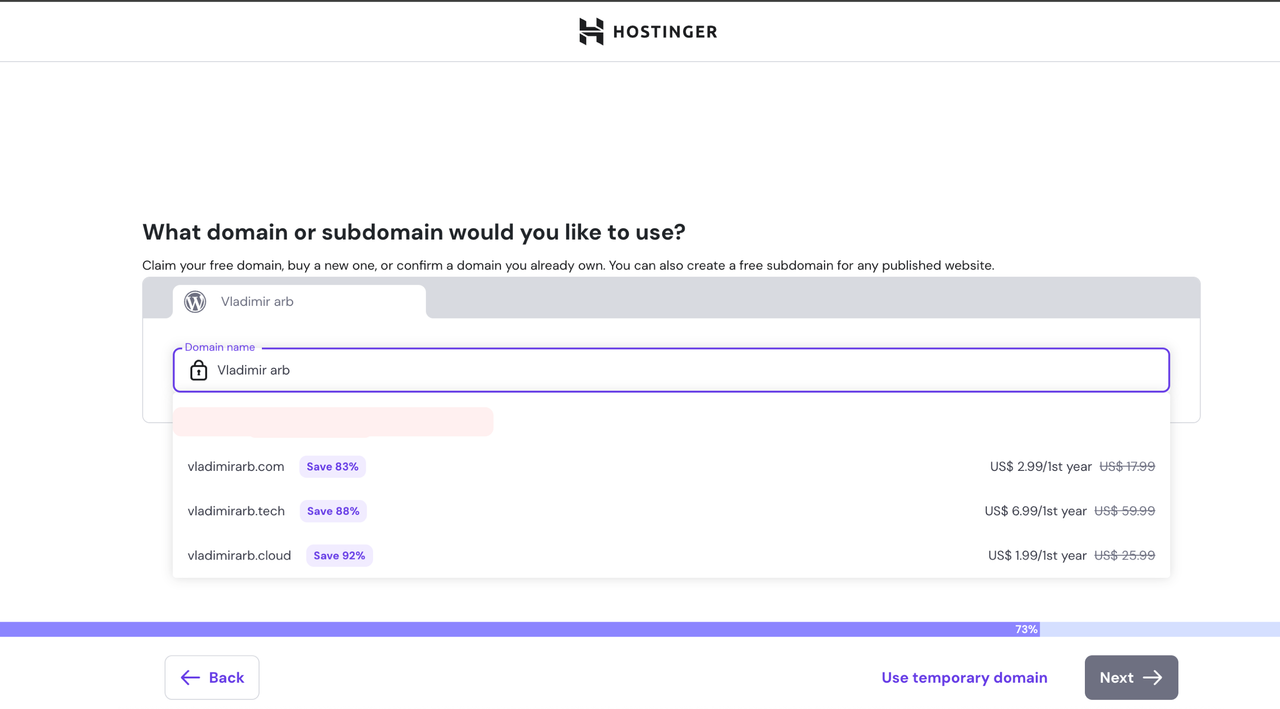Select the vladimirarb.com suggestion
The height and width of the screenshot is (709, 1280).
(236, 467)
